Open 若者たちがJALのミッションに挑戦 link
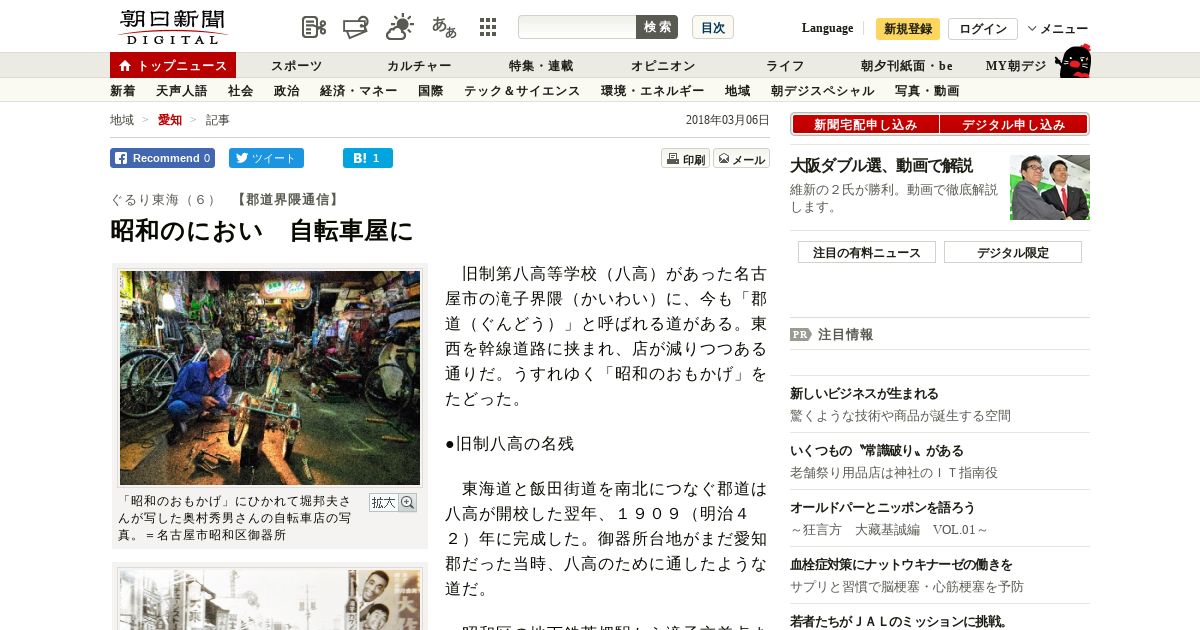 point(899,621)
